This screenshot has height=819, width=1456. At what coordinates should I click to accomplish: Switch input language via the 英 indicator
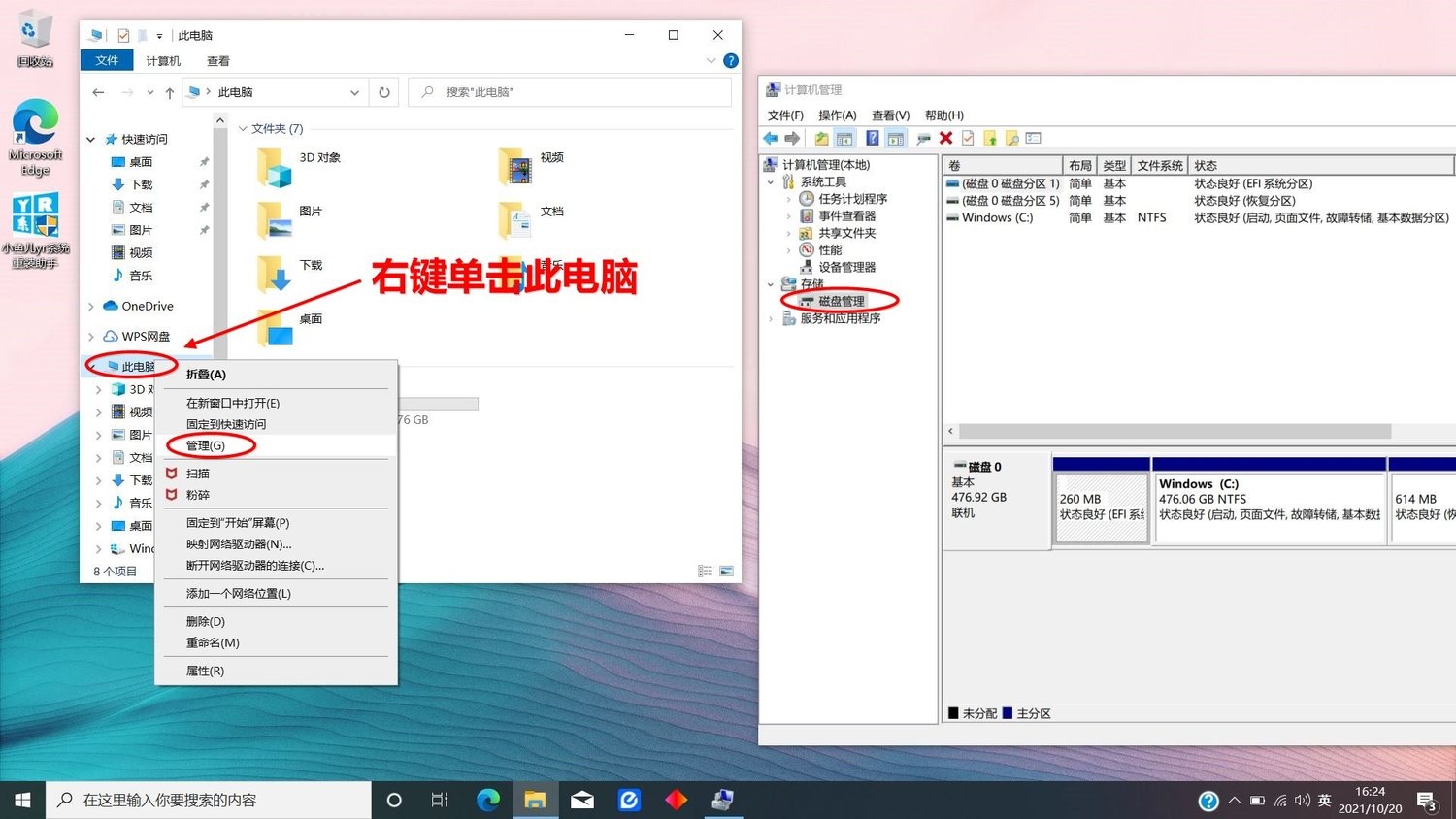(x=1325, y=800)
